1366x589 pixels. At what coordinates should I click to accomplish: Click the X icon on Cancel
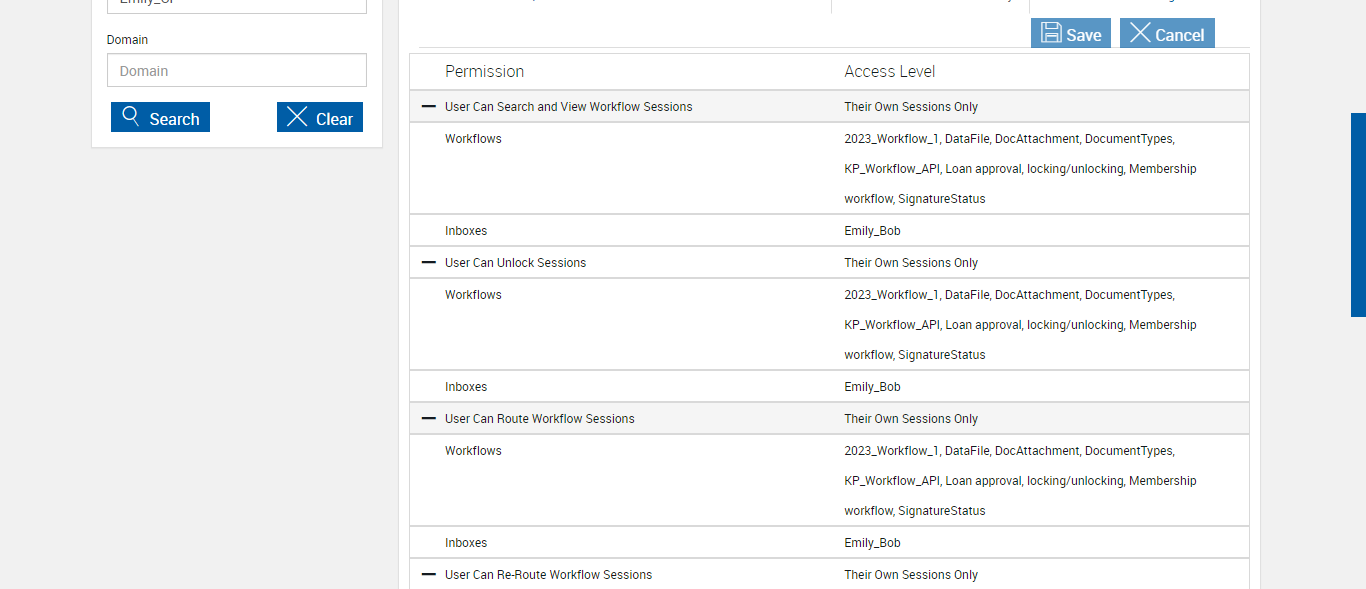1140,33
